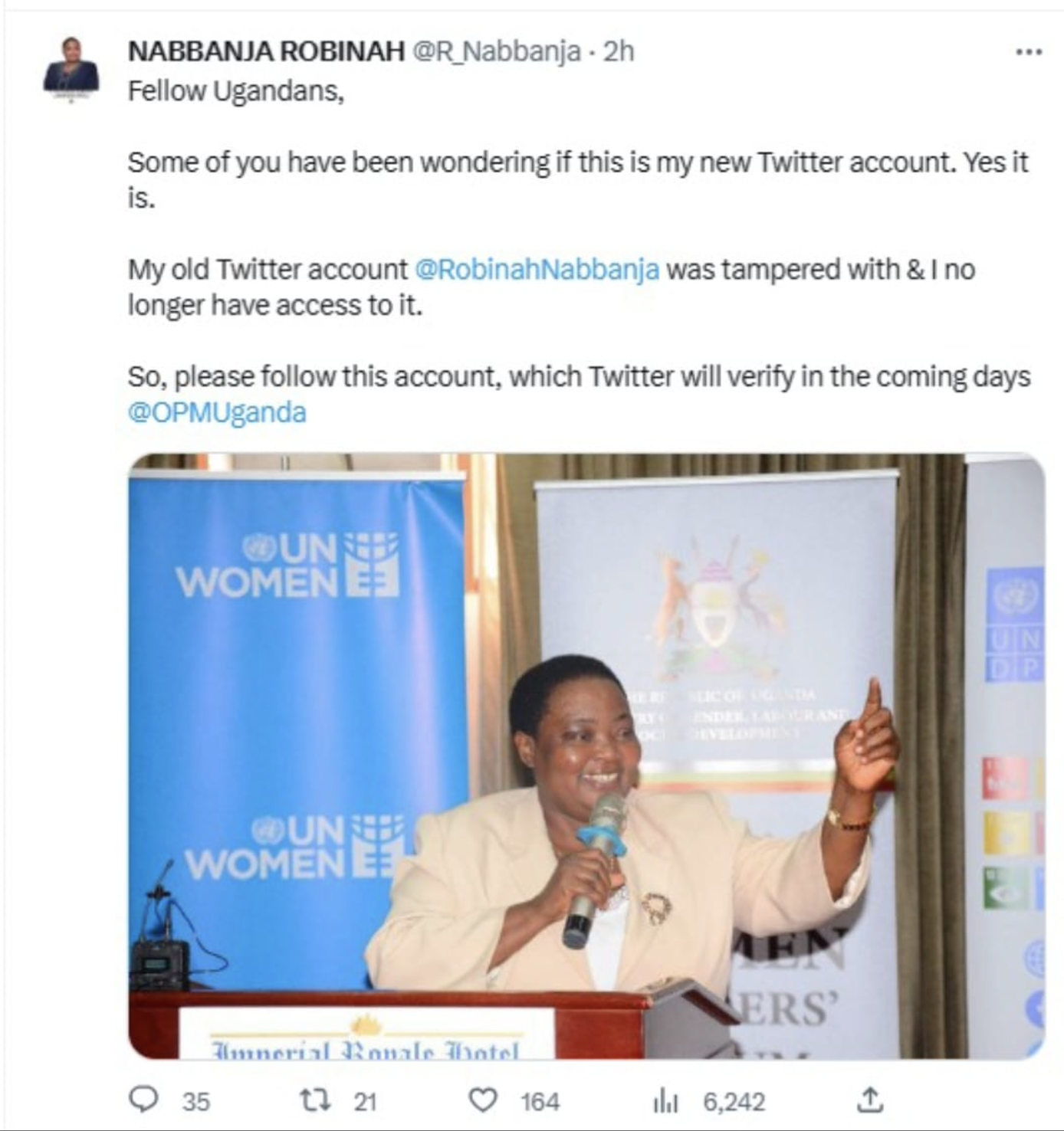Open Nabbanja Robinah's profile avatar
This screenshot has height=1131, width=1064.
[71, 69]
